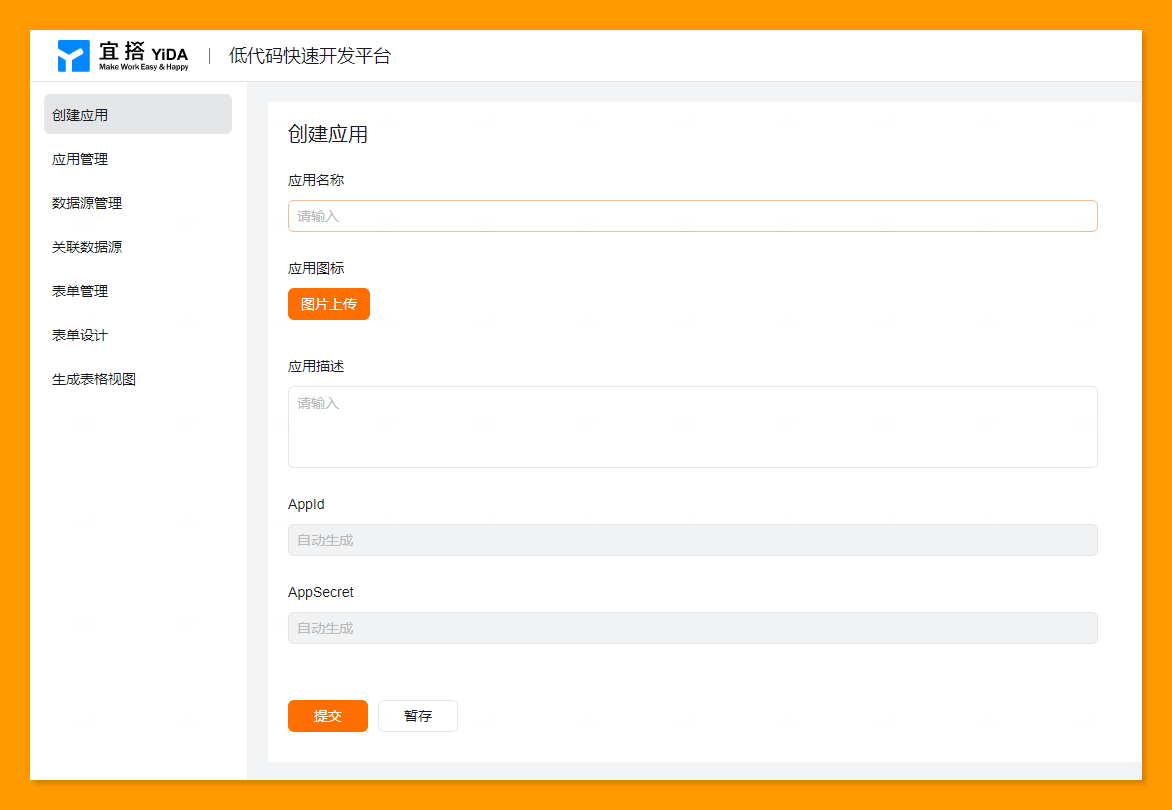The height and width of the screenshot is (810, 1172).
Task: Click the disabled AppId field
Action: [x=692, y=540]
